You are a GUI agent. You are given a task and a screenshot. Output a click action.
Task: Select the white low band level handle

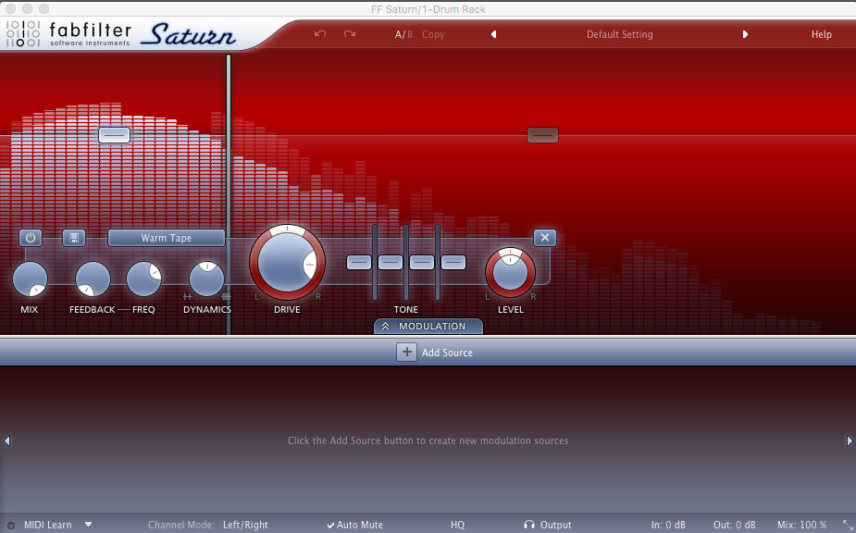click(114, 135)
